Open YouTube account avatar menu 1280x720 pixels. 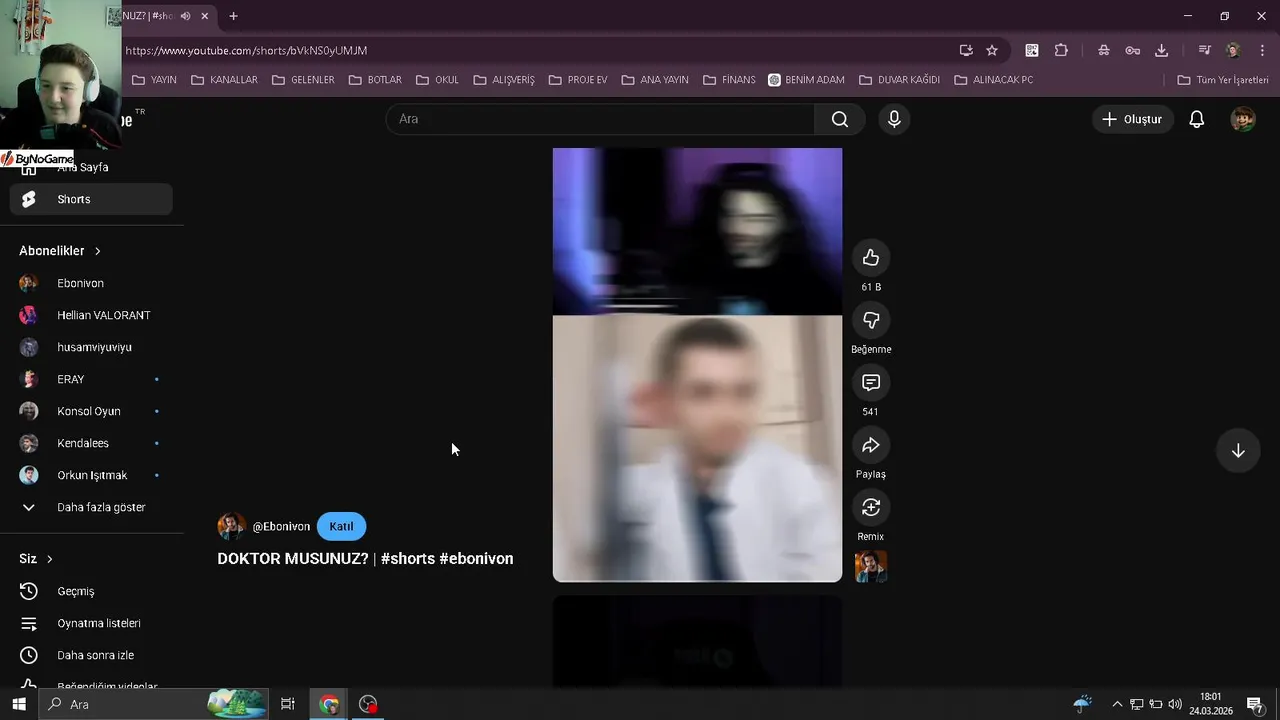(1243, 119)
